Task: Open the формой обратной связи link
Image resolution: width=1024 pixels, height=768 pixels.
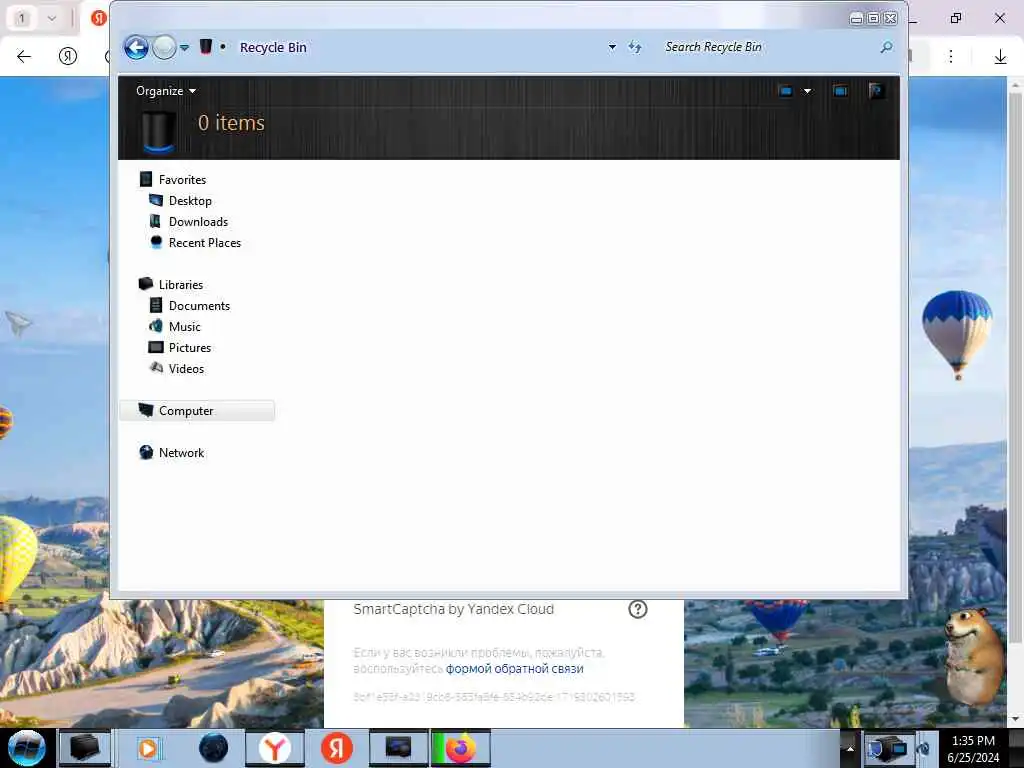Action: (x=515, y=669)
